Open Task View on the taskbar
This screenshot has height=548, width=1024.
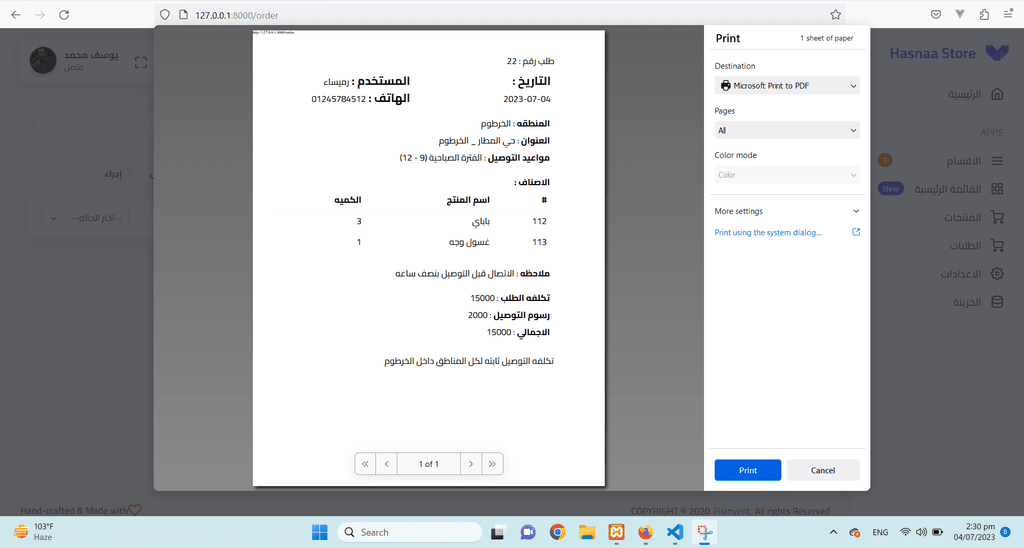click(x=498, y=532)
